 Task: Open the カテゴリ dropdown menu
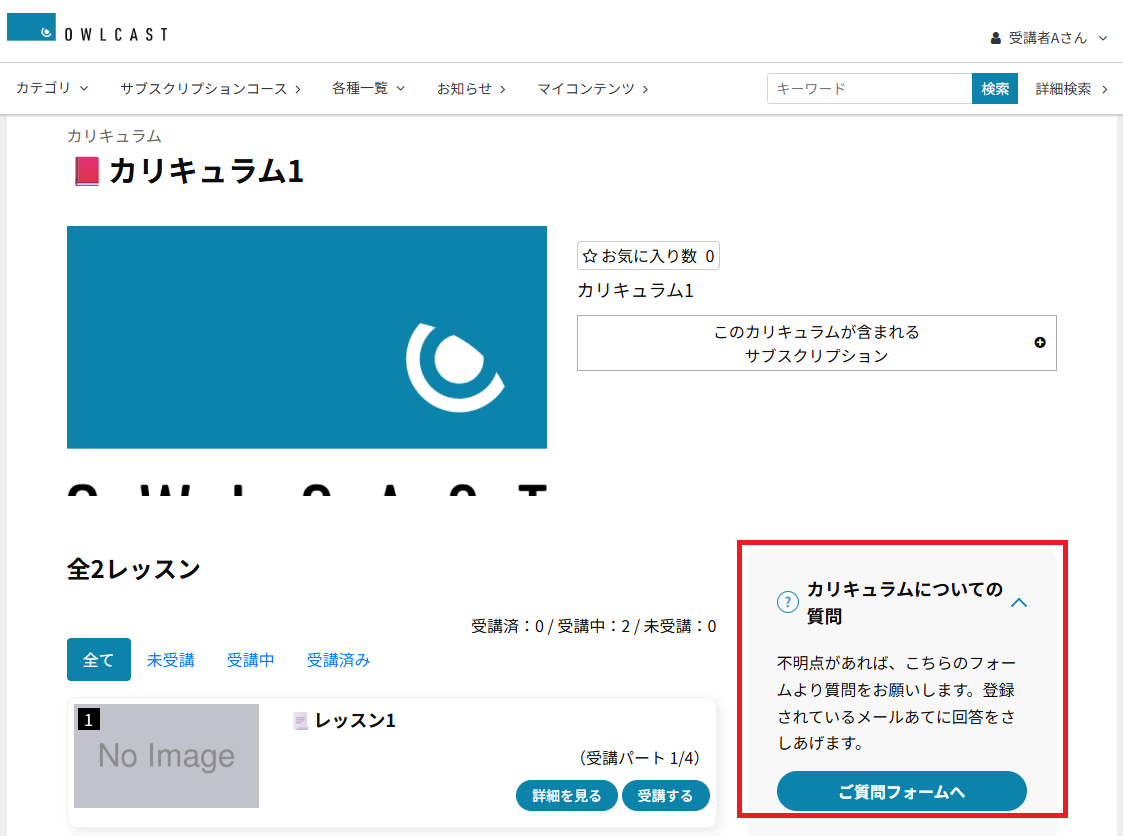(x=52, y=88)
